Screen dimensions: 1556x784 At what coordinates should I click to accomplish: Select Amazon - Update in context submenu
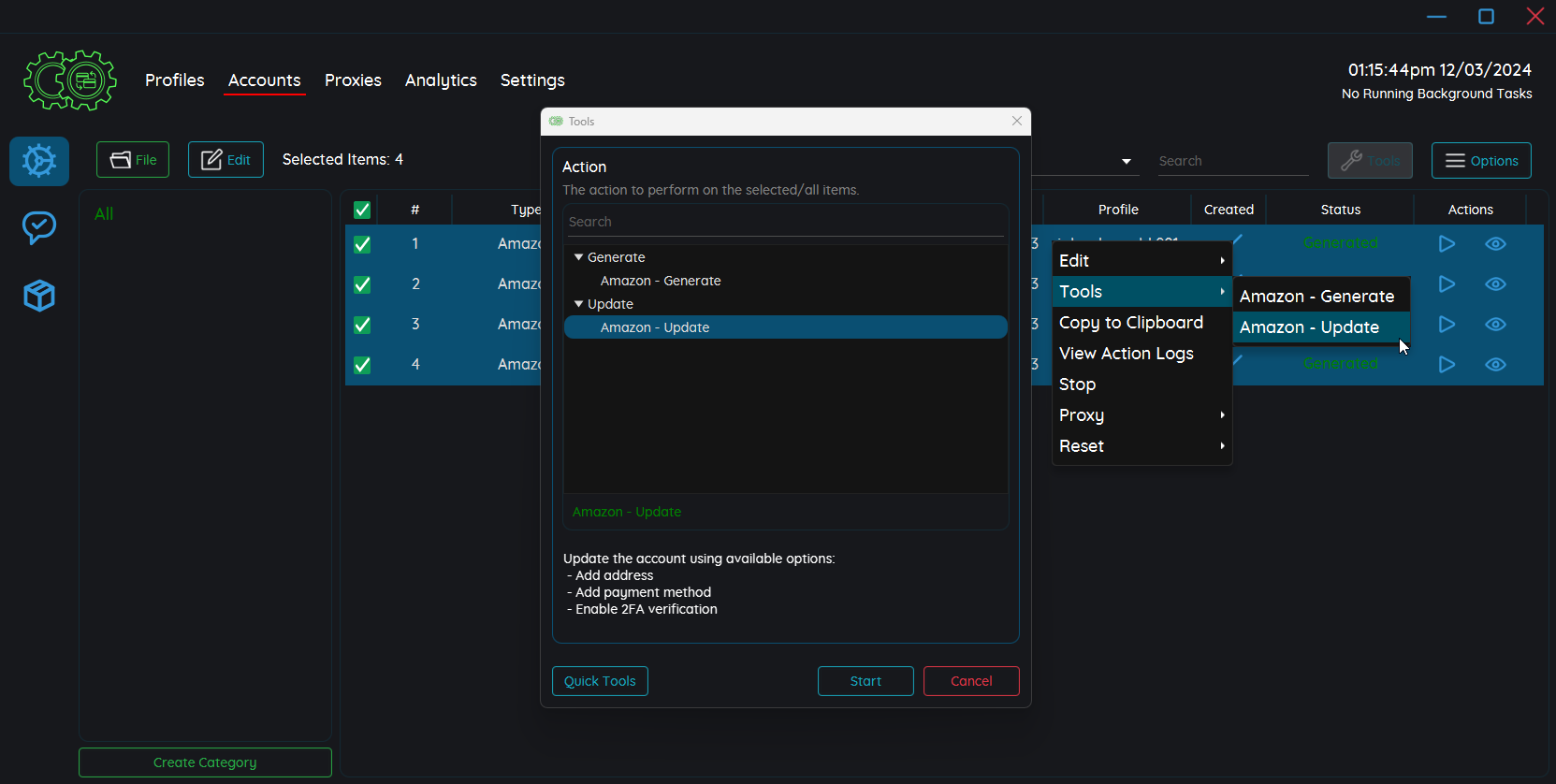point(1309,327)
